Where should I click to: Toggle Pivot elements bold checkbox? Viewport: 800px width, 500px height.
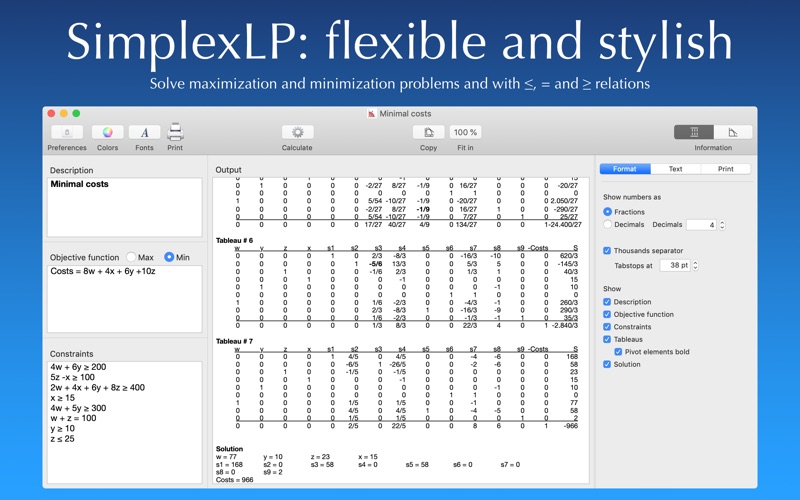(x=618, y=352)
